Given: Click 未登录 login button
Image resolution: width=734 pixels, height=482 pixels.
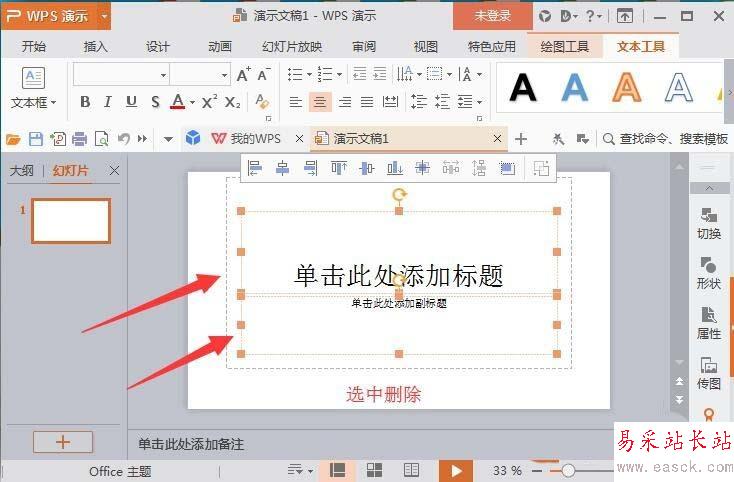Looking at the screenshot, I should (492, 16).
